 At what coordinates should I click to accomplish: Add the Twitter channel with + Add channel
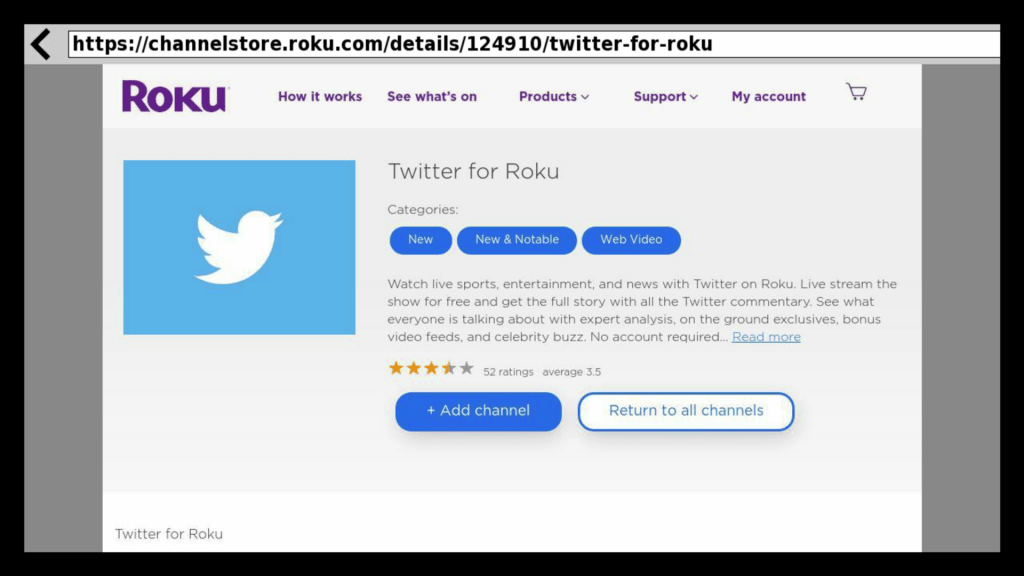[478, 411]
